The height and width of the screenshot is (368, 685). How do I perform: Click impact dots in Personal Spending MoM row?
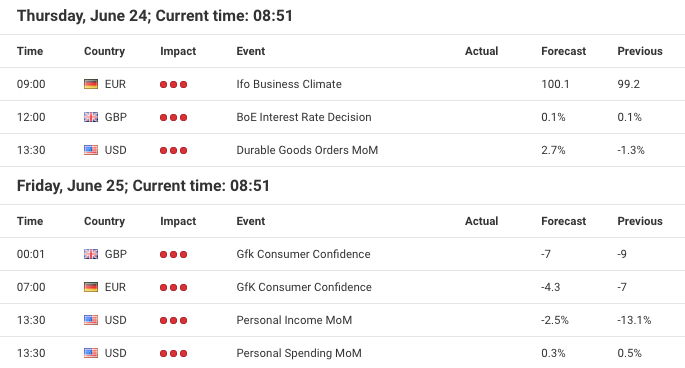173,354
